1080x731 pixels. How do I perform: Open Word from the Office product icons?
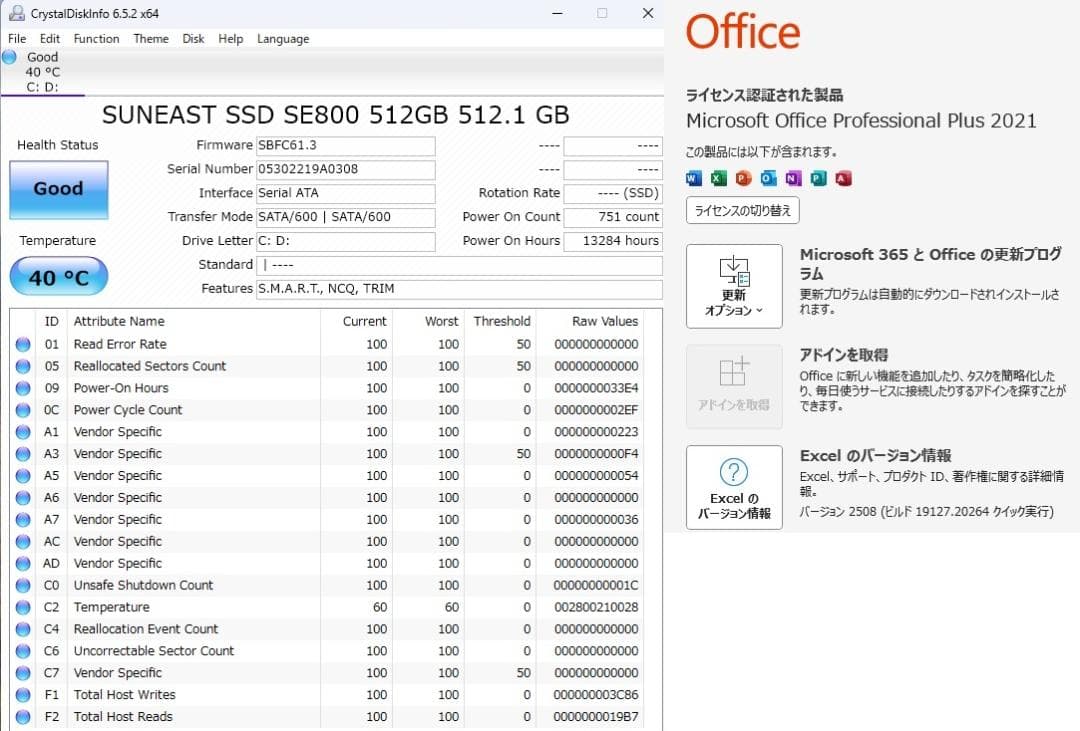(x=693, y=178)
